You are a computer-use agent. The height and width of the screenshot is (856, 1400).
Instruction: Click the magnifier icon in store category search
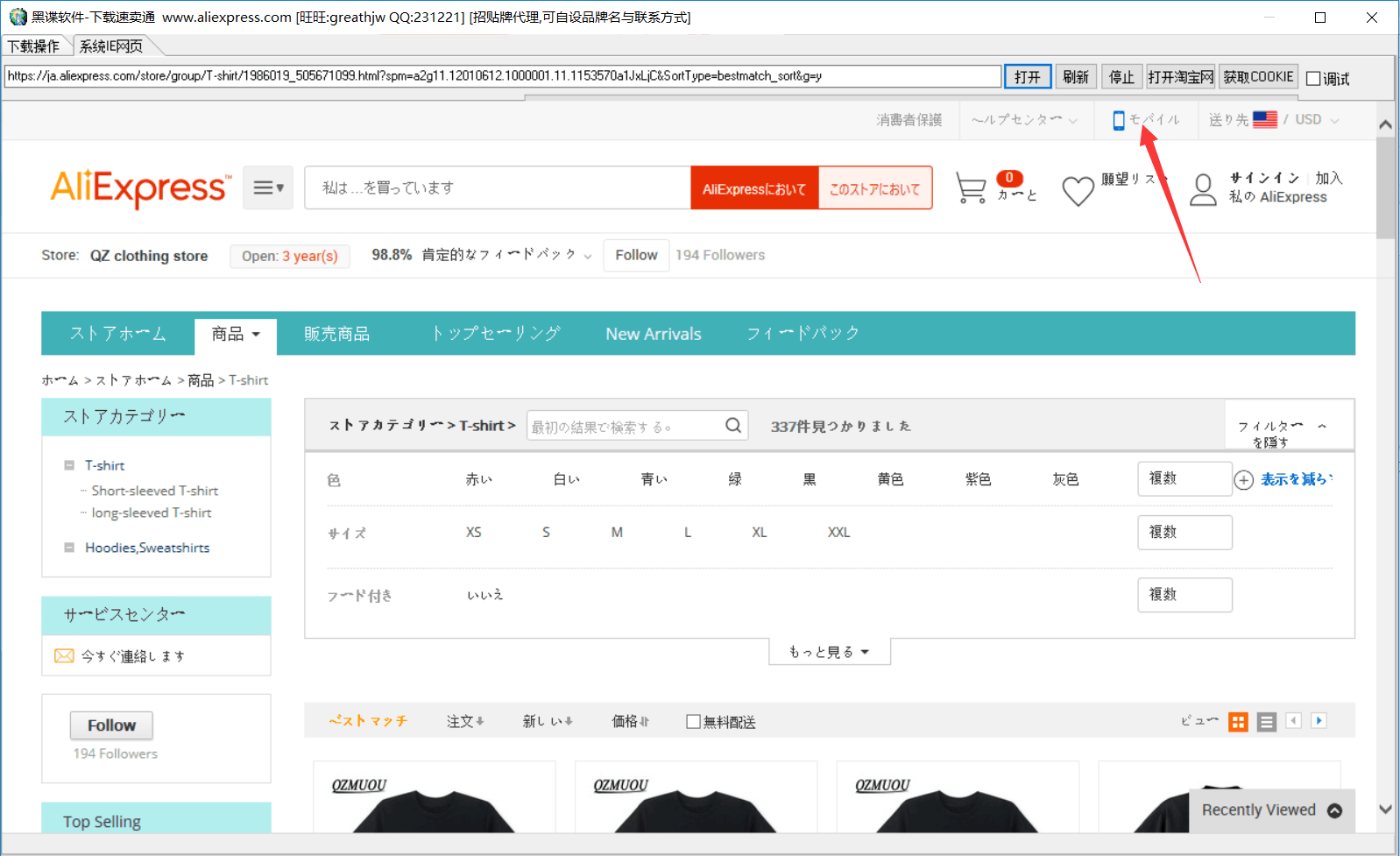point(733,426)
